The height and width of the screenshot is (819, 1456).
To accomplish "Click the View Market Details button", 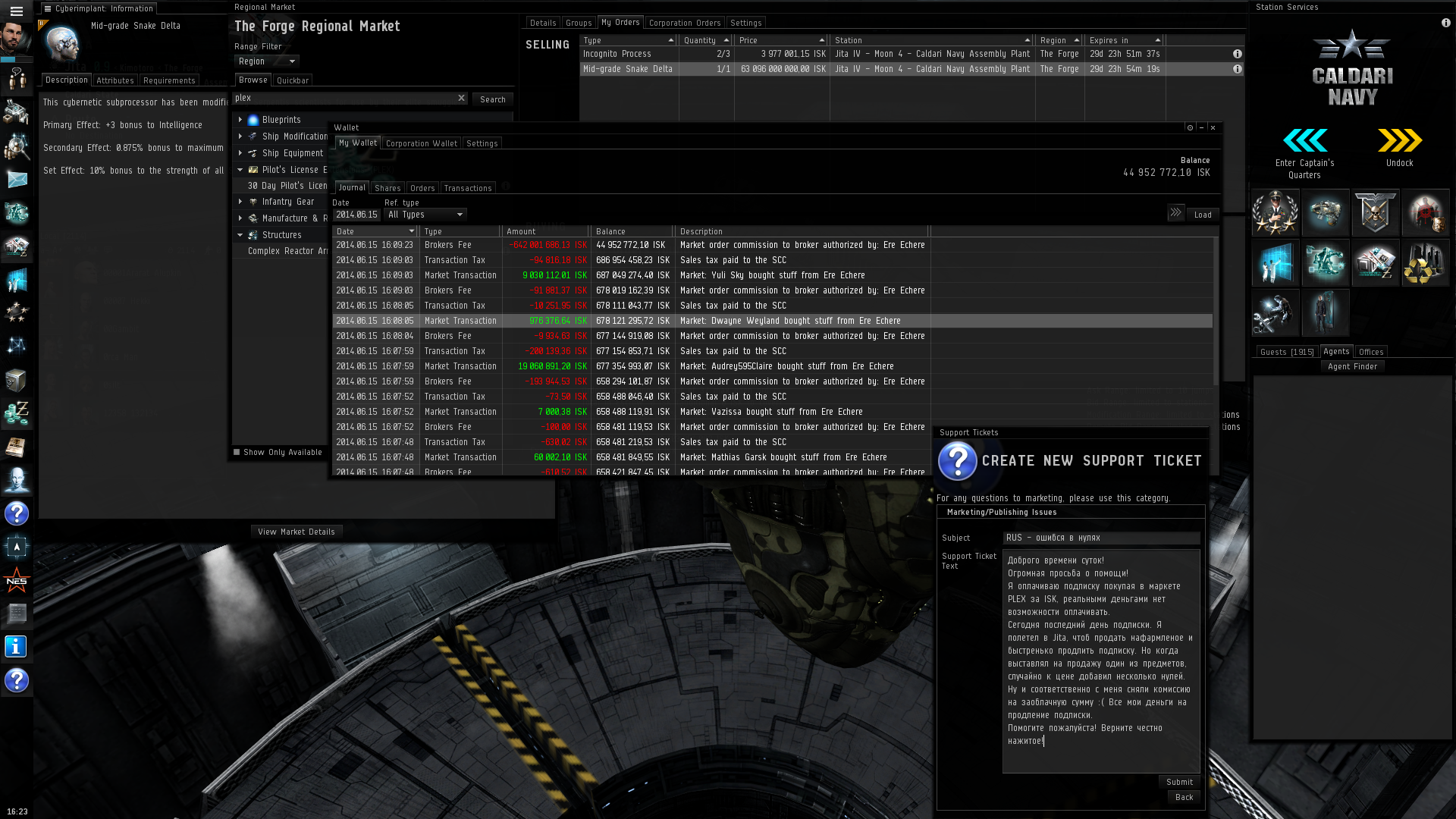I will [x=296, y=532].
